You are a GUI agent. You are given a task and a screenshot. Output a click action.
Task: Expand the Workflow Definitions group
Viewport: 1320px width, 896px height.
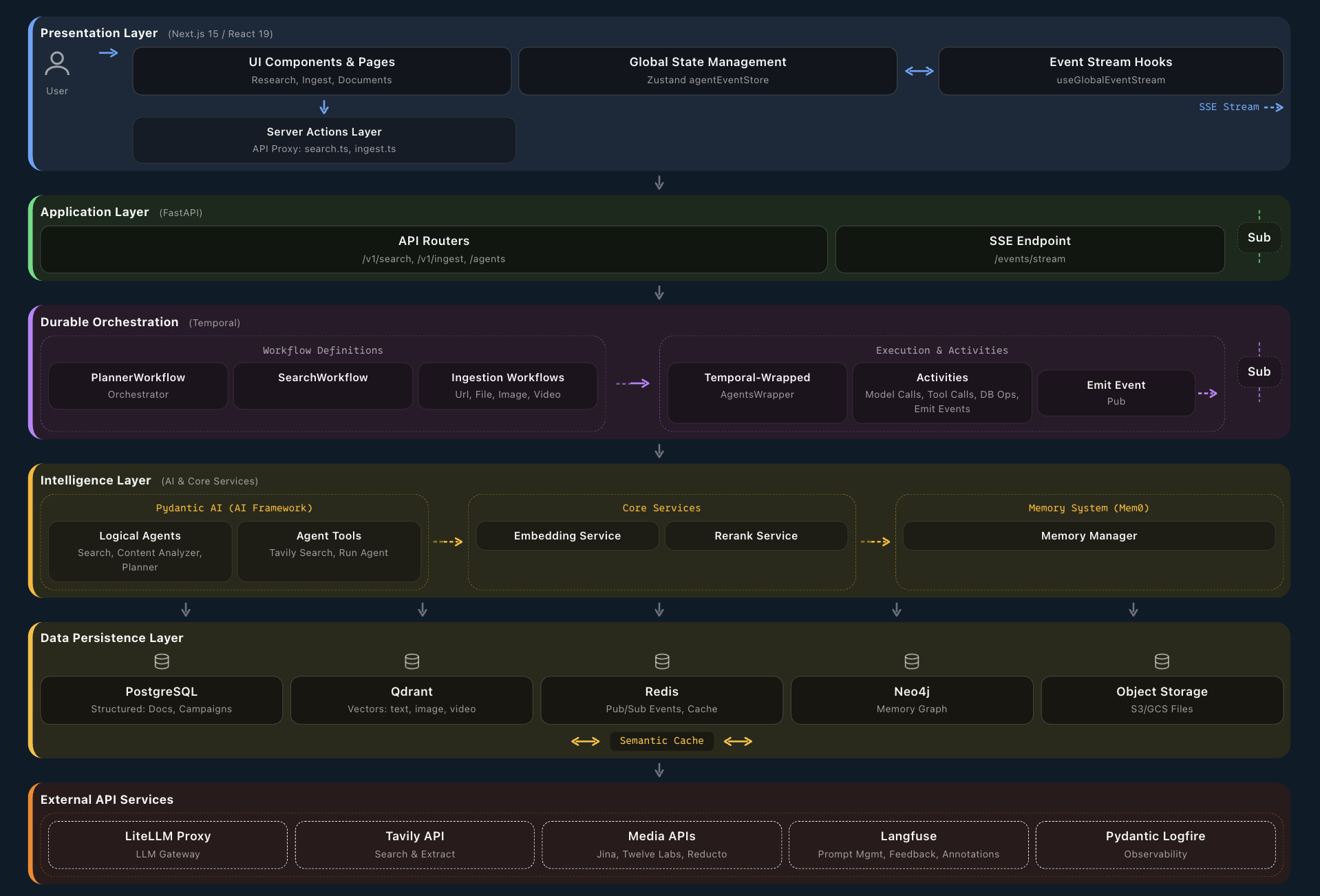322,350
